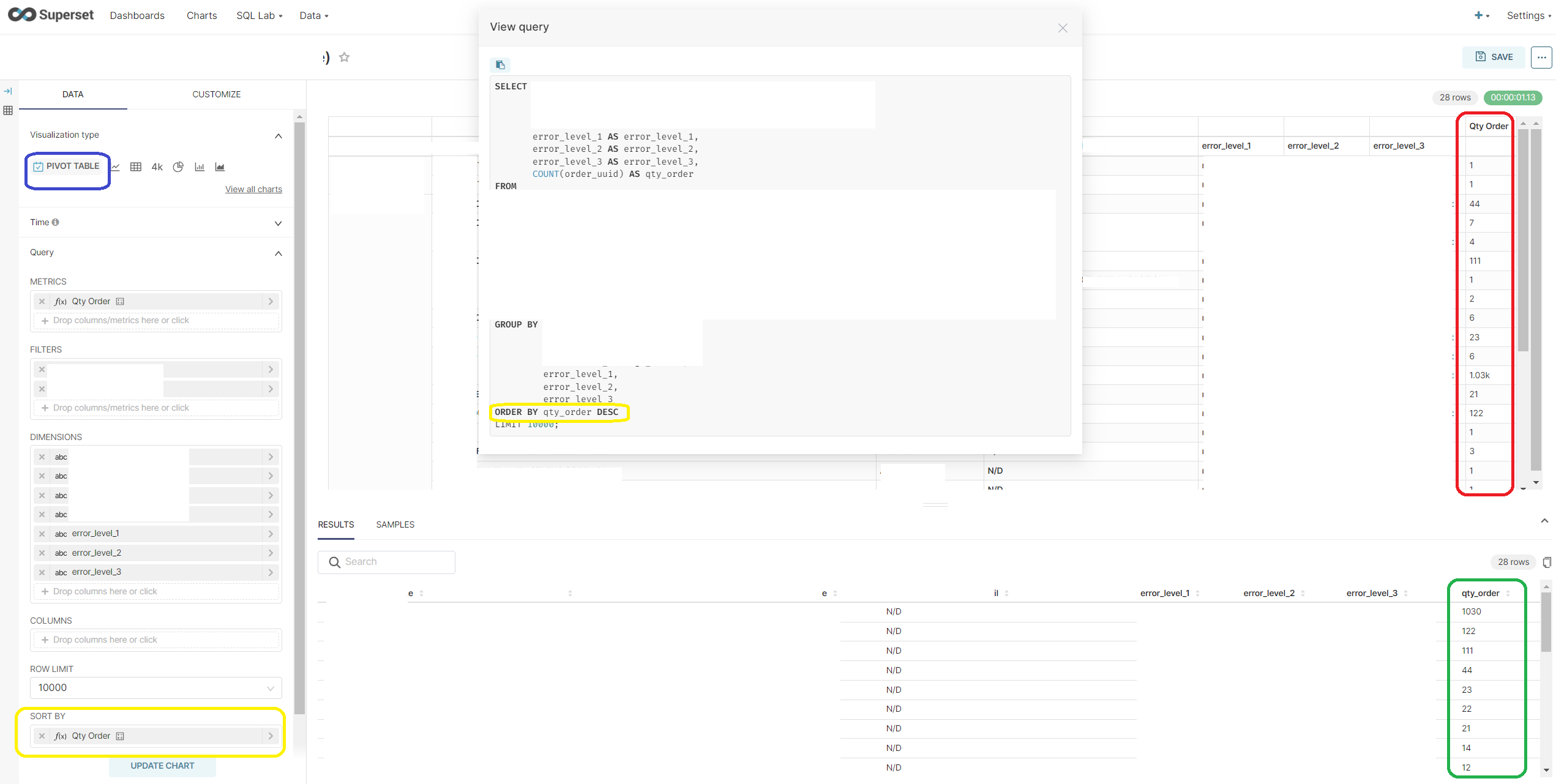
Task: Choose the Big Number 4k chart icon
Action: click(x=157, y=167)
